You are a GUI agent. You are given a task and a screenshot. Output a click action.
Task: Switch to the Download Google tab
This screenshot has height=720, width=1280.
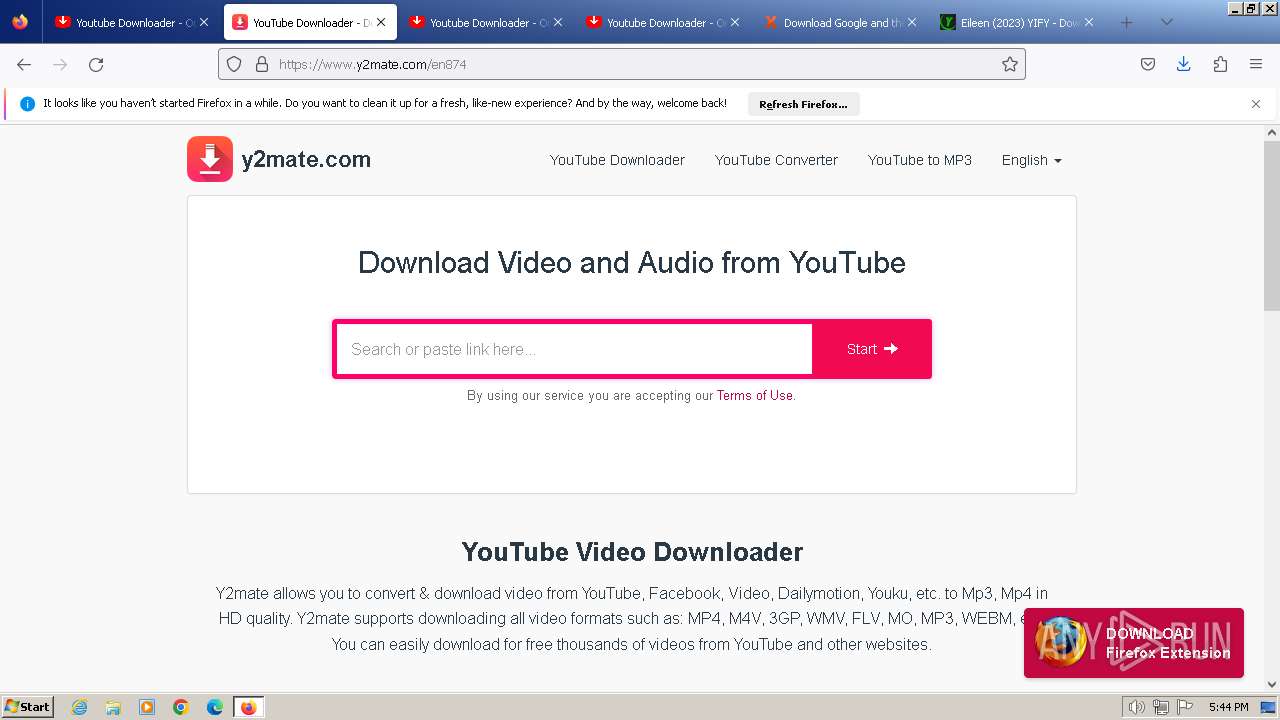tap(840, 22)
